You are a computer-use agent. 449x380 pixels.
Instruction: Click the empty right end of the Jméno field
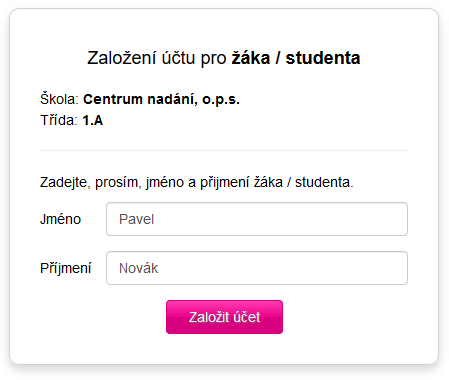367,219
